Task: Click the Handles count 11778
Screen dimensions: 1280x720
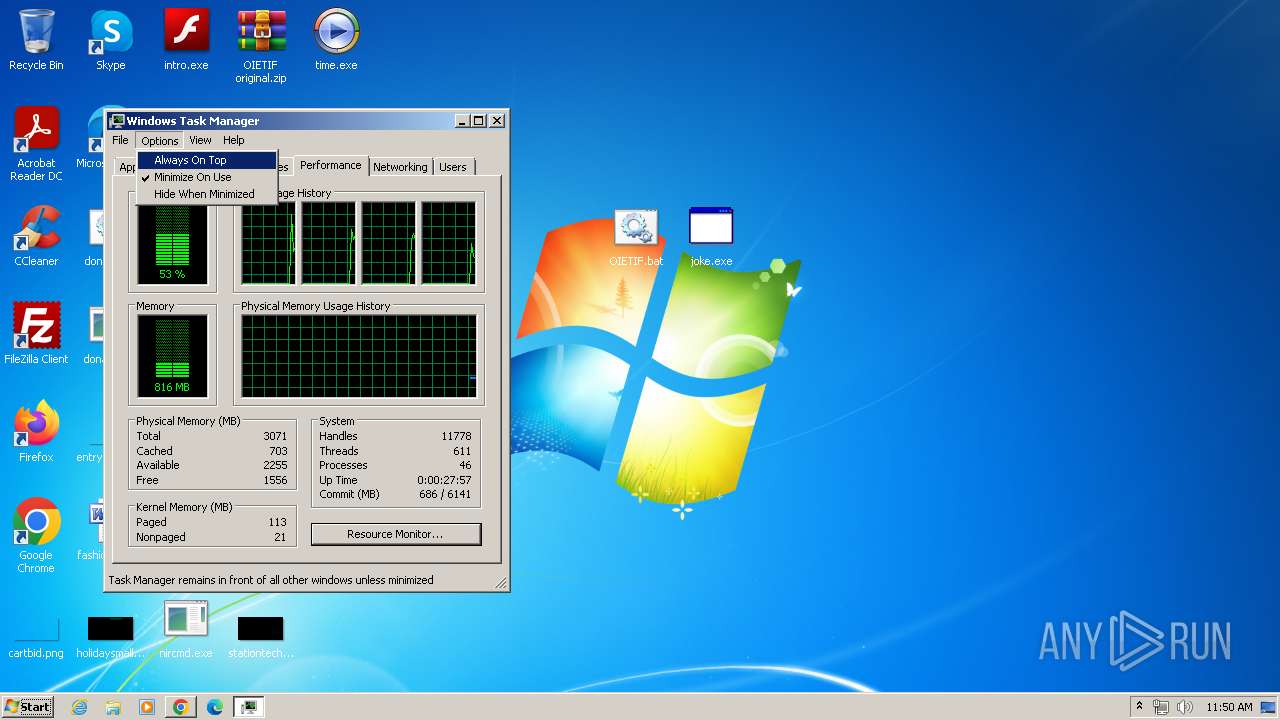Action: pyautogui.click(x=456, y=436)
